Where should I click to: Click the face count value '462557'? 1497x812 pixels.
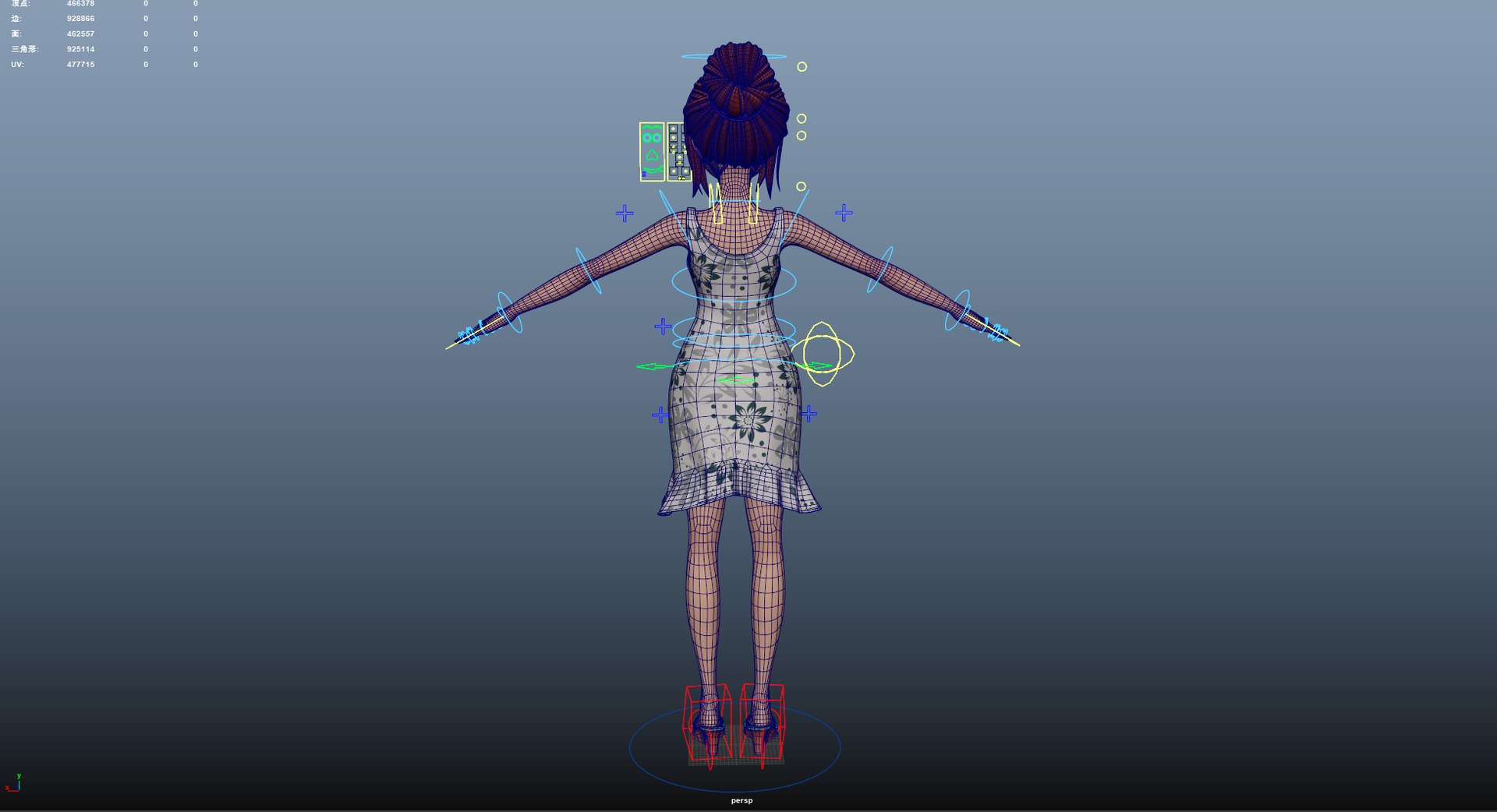coord(80,34)
